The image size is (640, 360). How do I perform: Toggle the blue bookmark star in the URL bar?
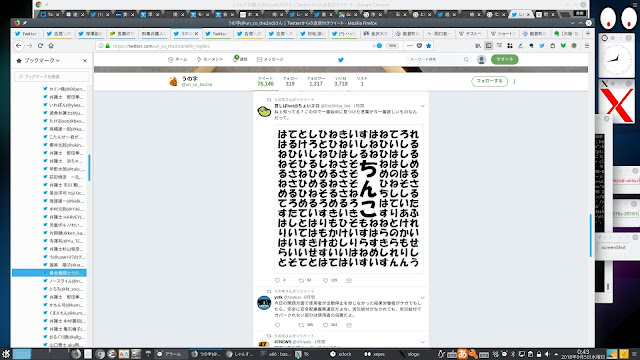click(x=429, y=46)
